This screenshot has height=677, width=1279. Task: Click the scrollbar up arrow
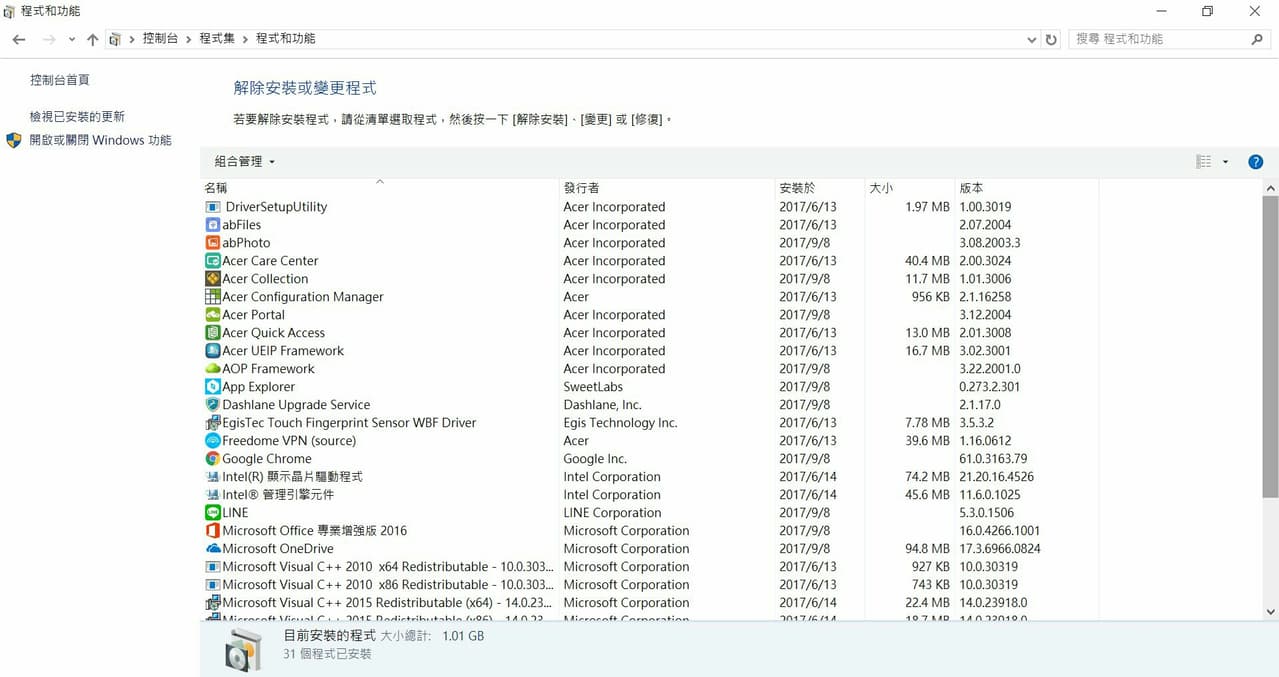click(x=1270, y=188)
